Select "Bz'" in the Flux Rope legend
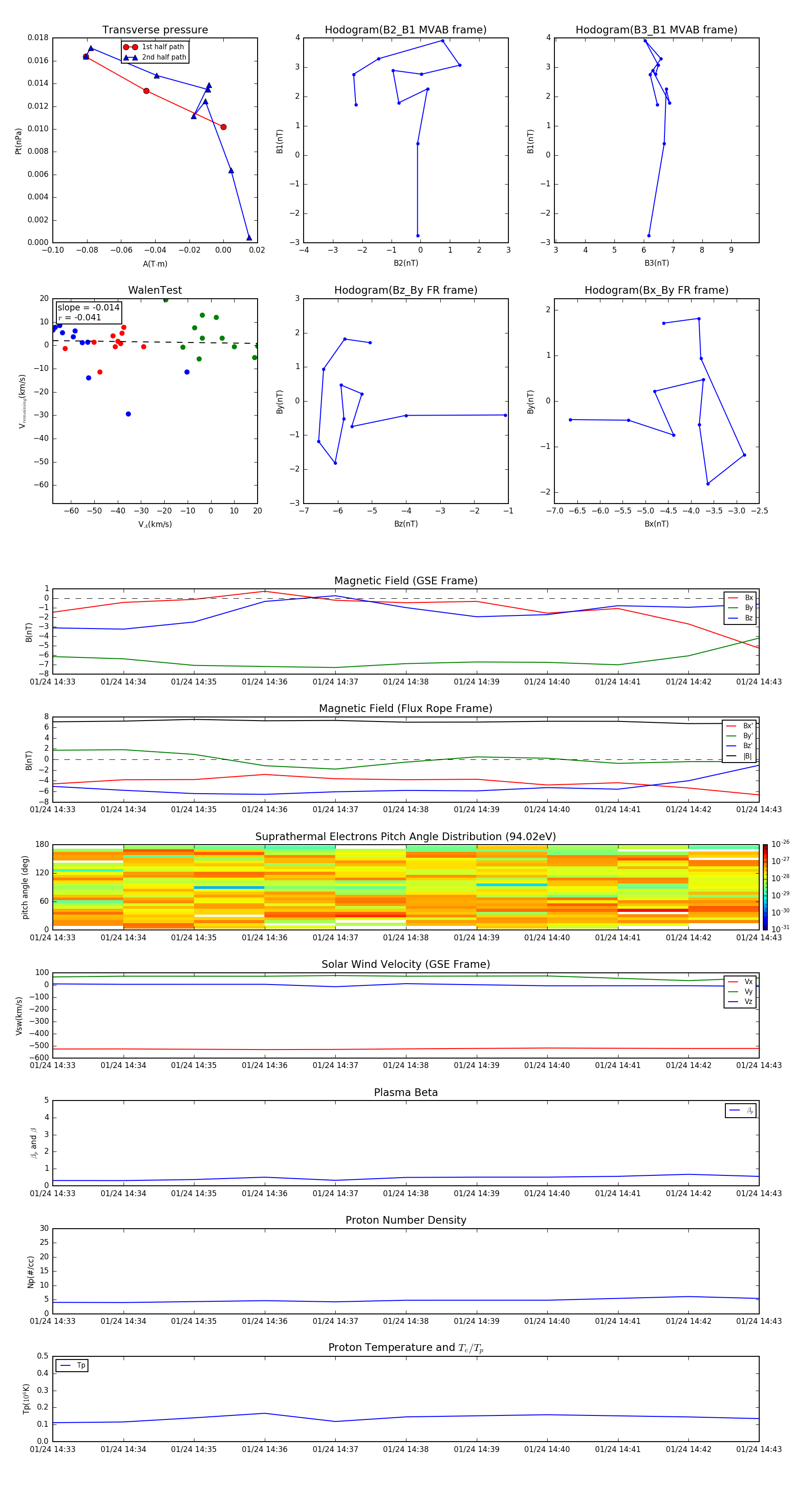This screenshot has height=1489, width=812. coord(739,746)
